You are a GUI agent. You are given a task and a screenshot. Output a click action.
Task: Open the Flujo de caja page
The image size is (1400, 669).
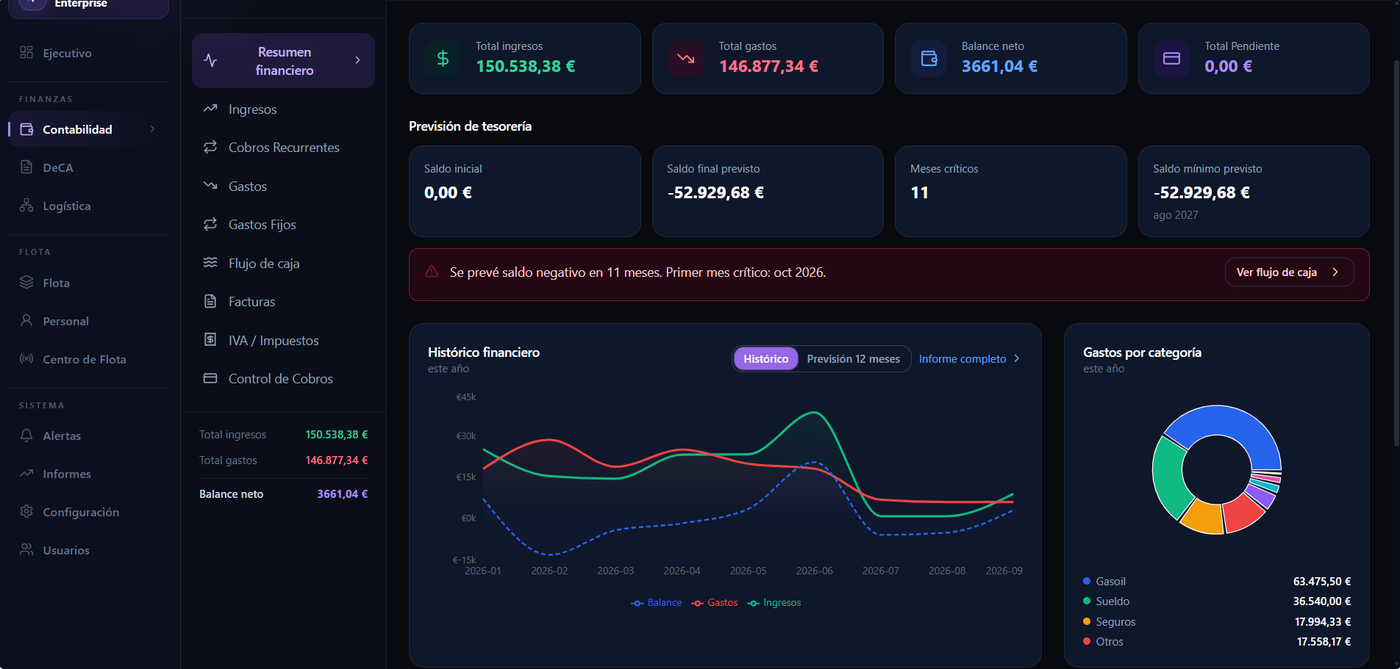[x=283, y=263]
